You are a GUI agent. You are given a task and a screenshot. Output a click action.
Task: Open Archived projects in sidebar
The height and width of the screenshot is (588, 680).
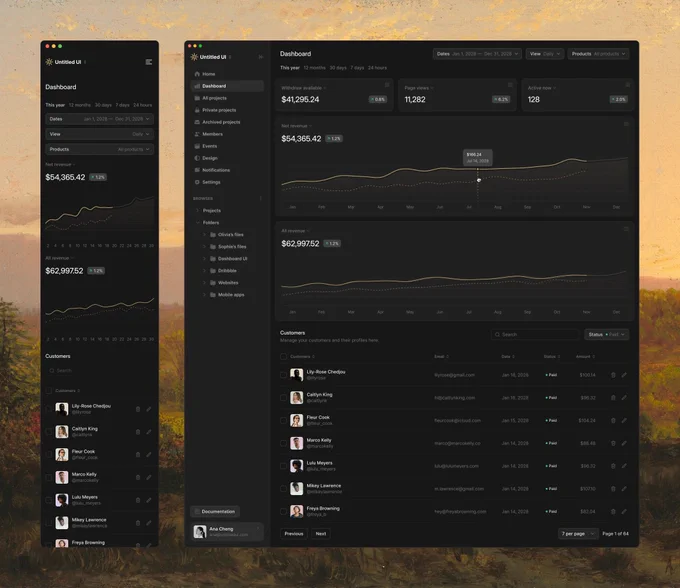[x=227, y=122]
